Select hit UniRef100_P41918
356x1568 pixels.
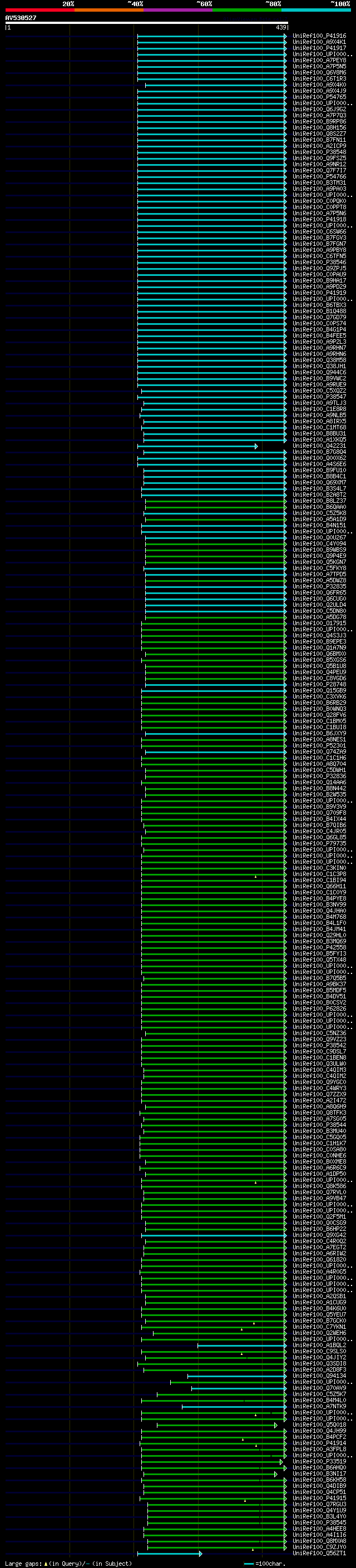[x=319, y=220]
